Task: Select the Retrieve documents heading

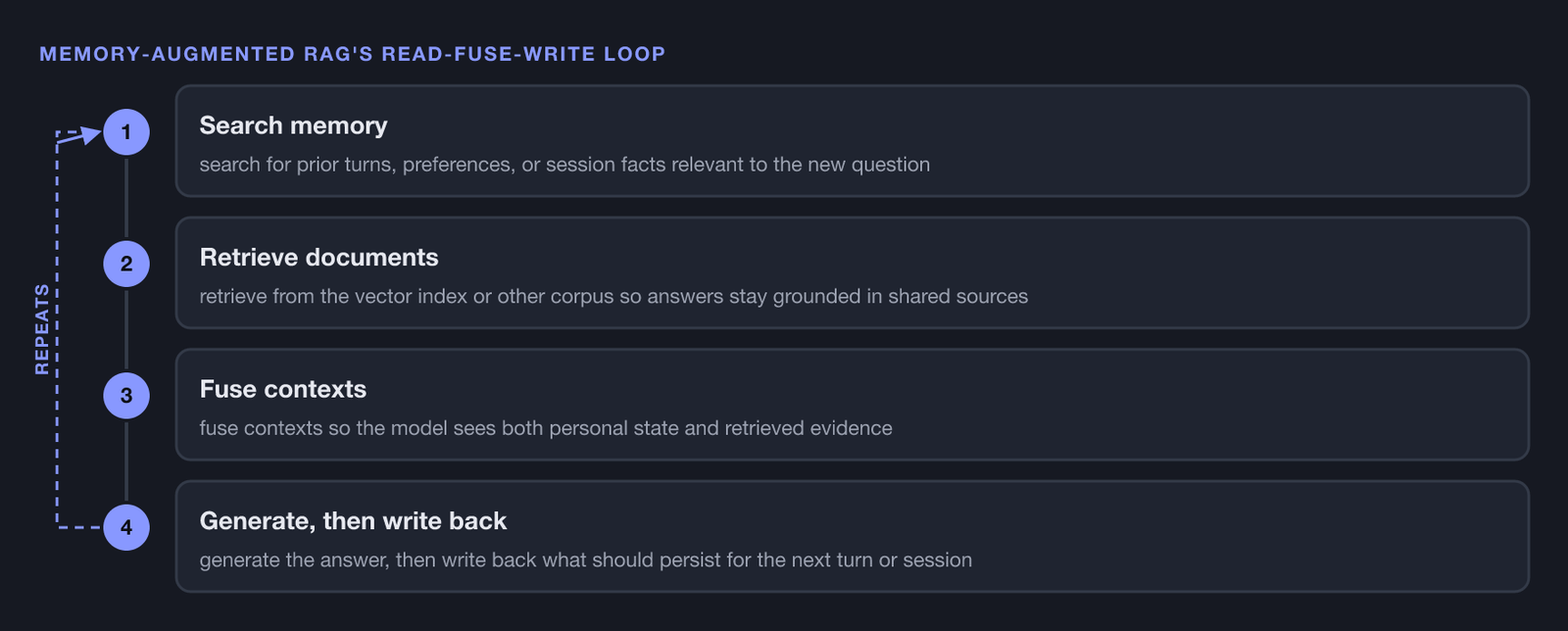Action: 318,257
